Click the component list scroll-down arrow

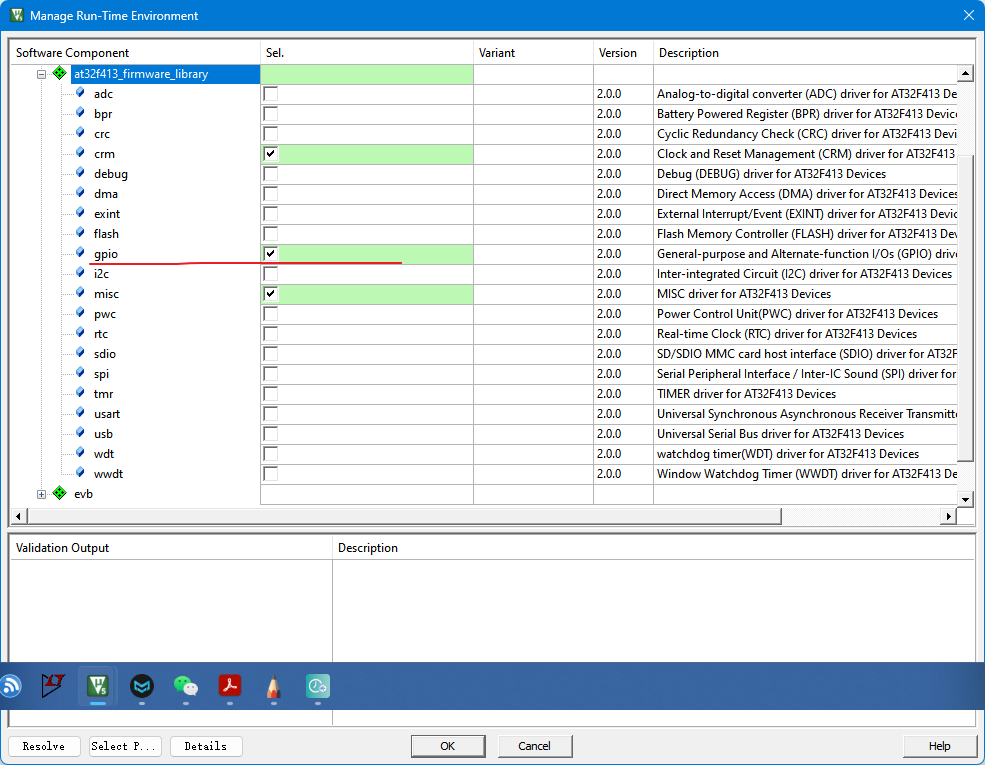tap(966, 499)
